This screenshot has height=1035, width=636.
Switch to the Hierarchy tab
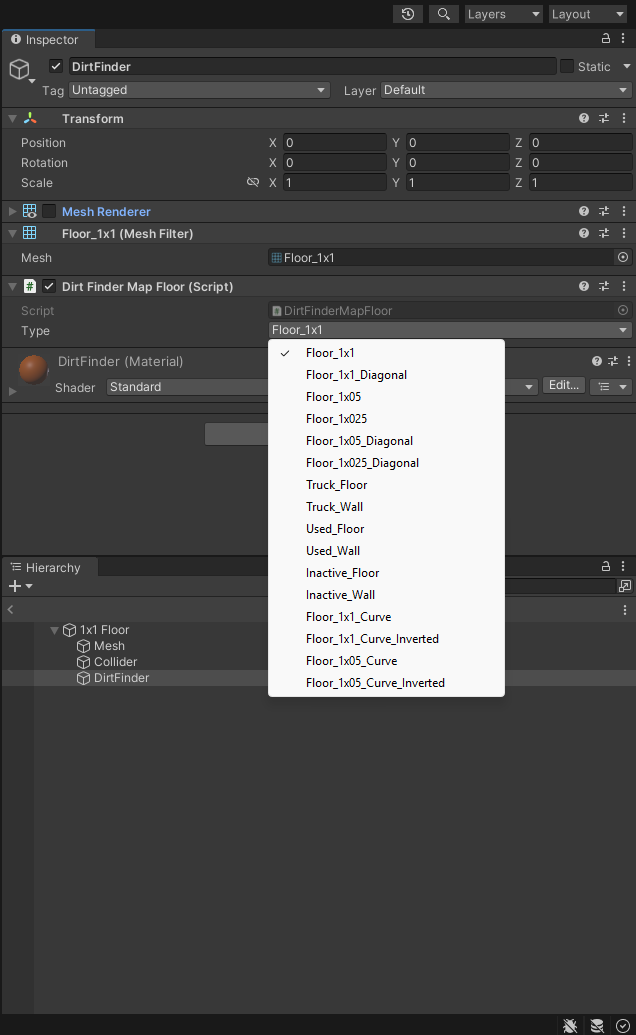tap(48, 567)
